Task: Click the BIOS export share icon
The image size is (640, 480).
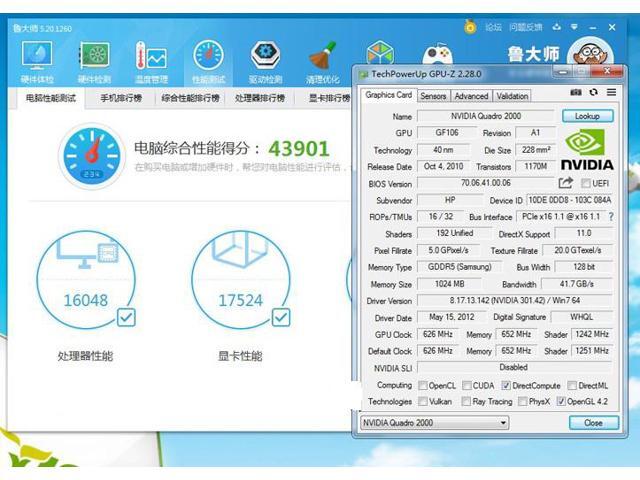Action: tap(566, 183)
